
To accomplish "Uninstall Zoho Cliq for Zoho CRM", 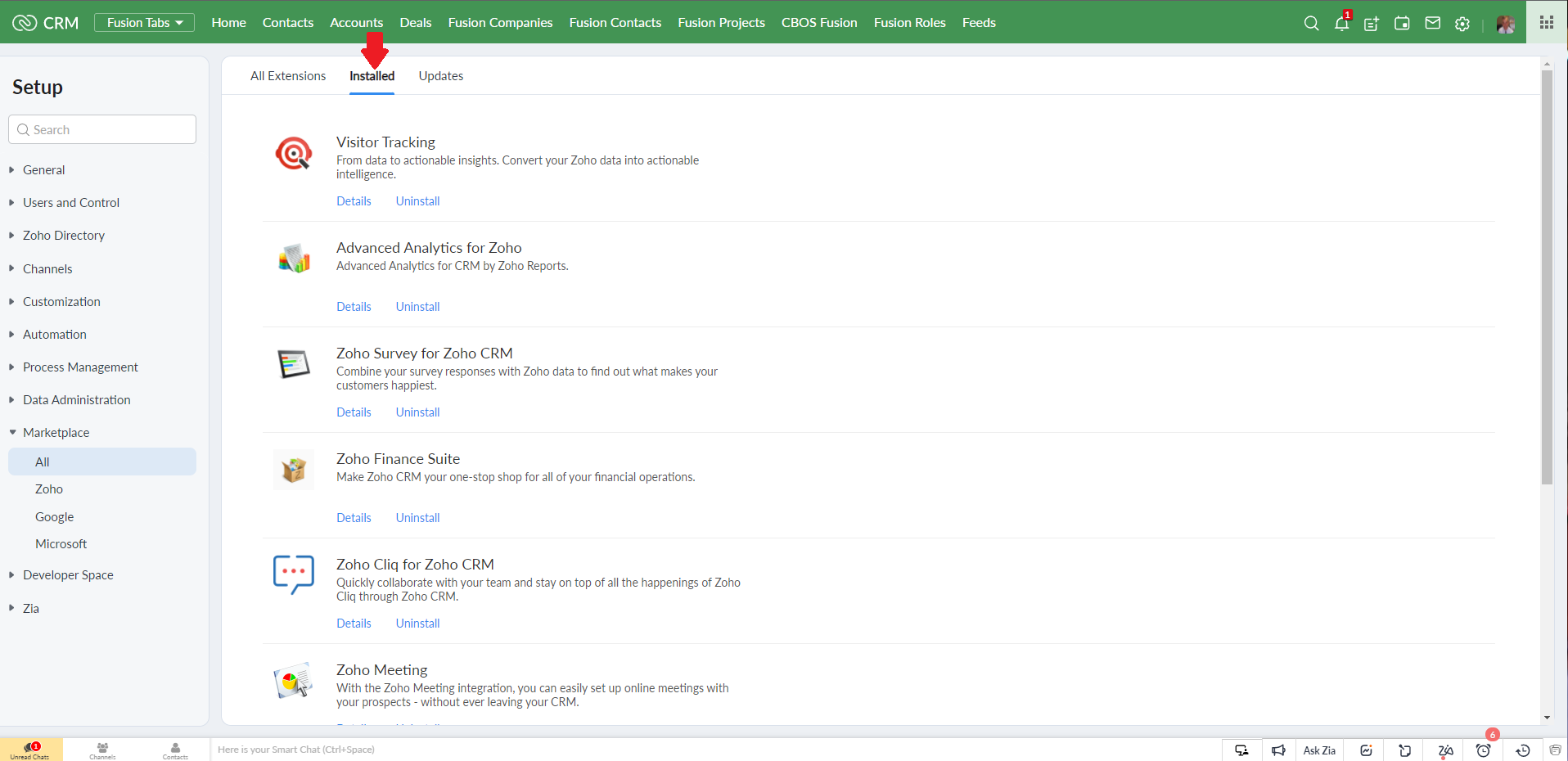I will (417, 624).
